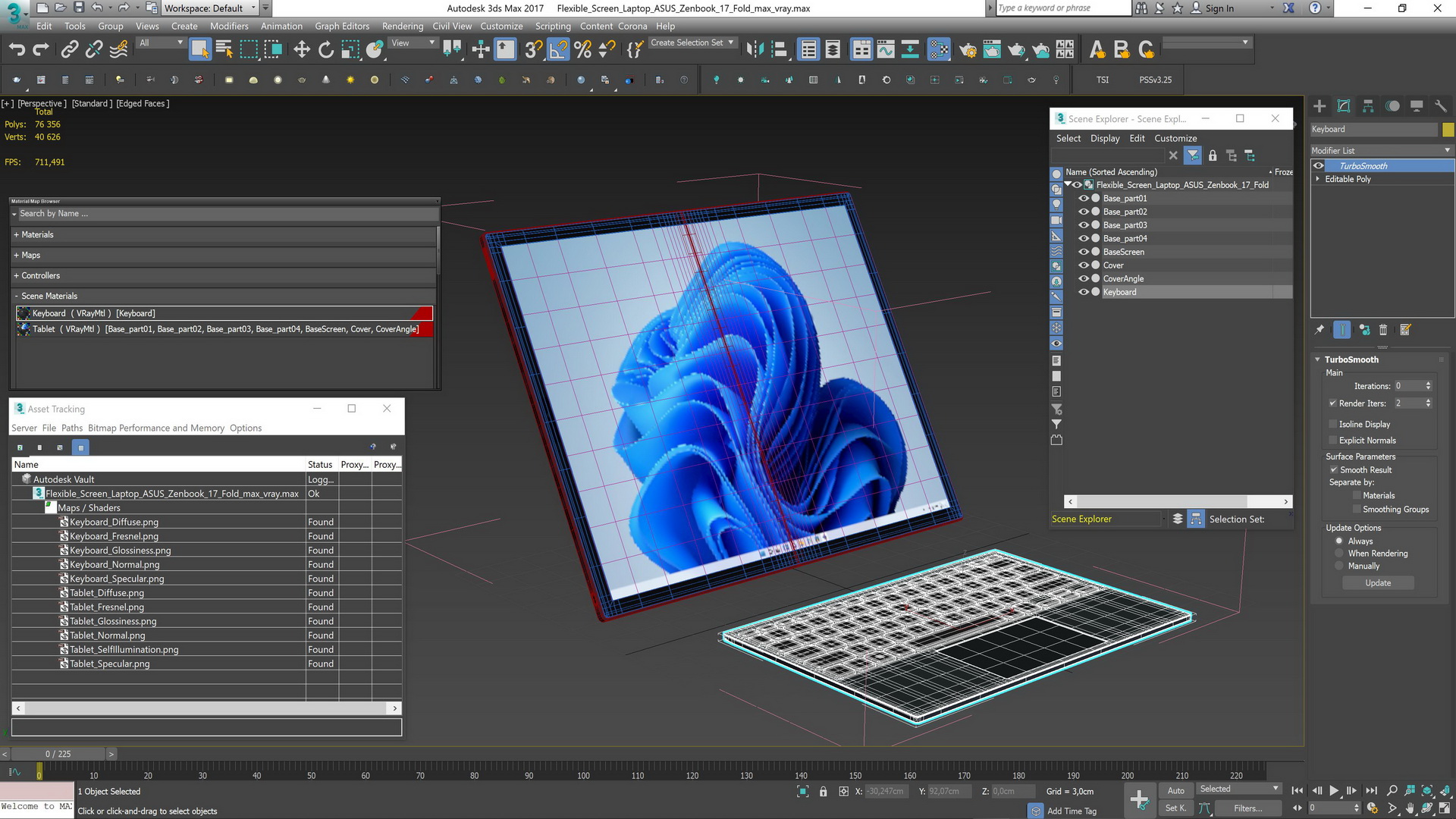This screenshot has height=819, width=1456.
Task: Open Asset Tracking Paths menu
Action: (x=72, y=428)
